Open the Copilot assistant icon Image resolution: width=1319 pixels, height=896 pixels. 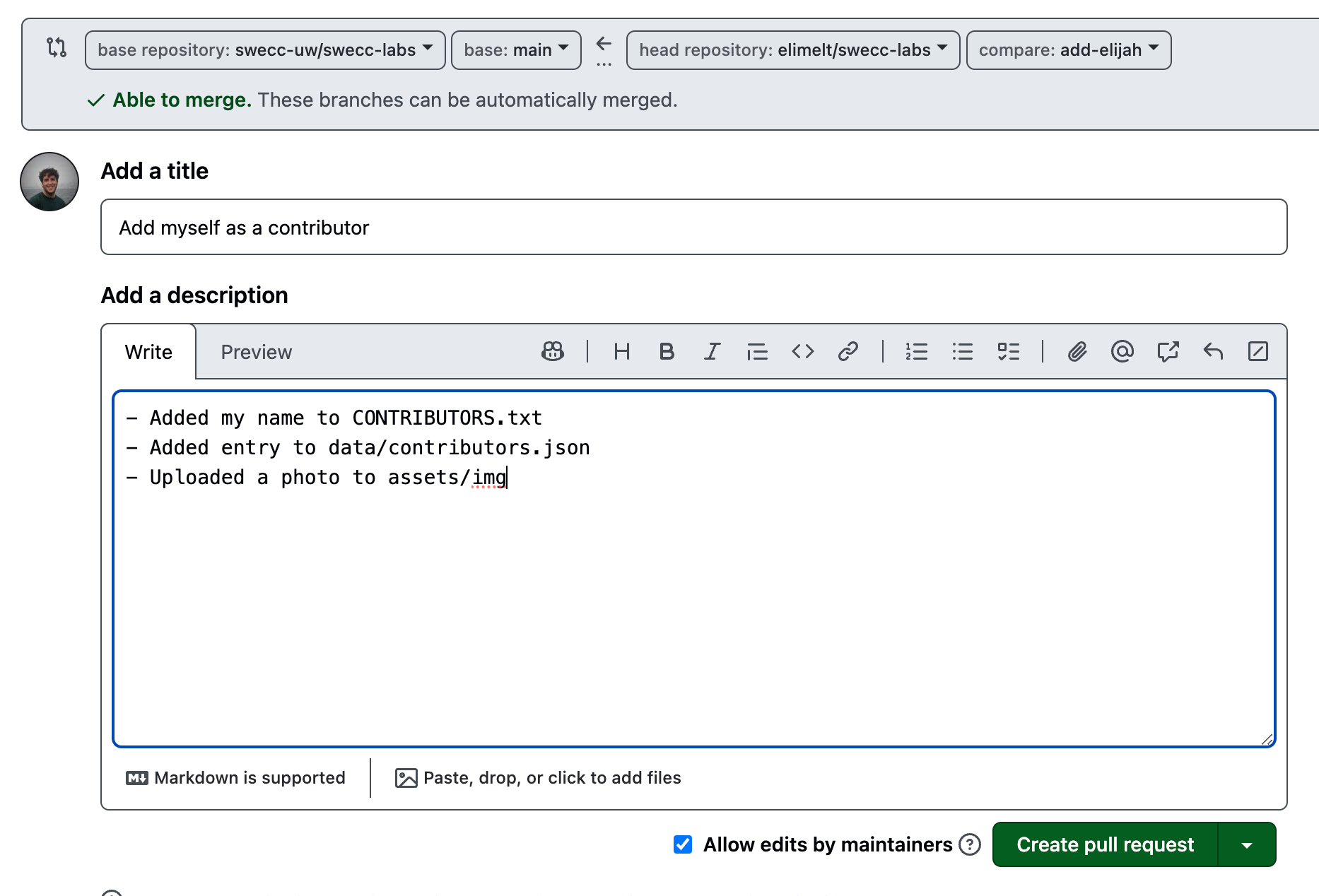[552, 351]
